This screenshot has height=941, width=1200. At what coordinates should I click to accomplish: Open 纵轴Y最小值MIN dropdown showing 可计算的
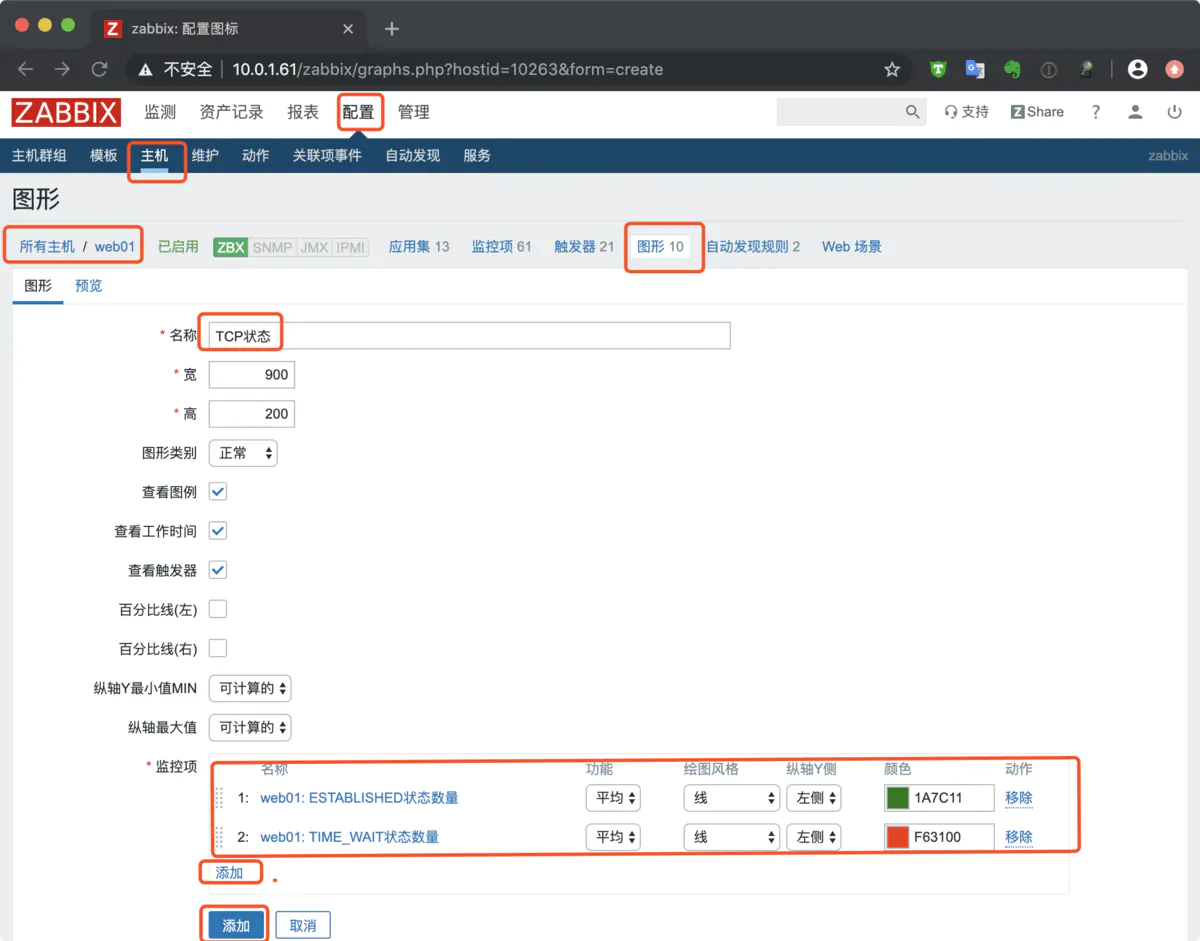click(250, 688)
